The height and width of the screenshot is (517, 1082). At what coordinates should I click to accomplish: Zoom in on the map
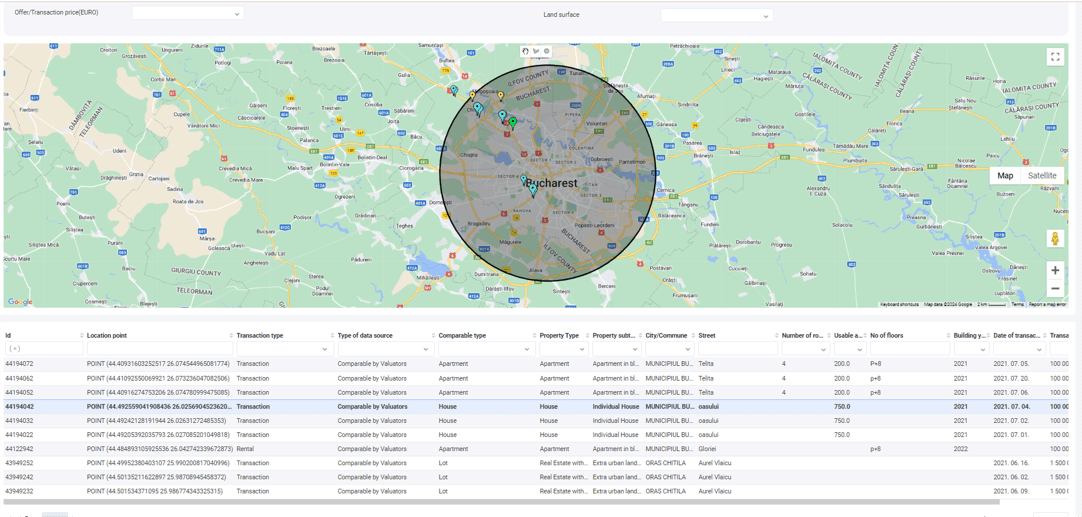[x=1054, y=271]
